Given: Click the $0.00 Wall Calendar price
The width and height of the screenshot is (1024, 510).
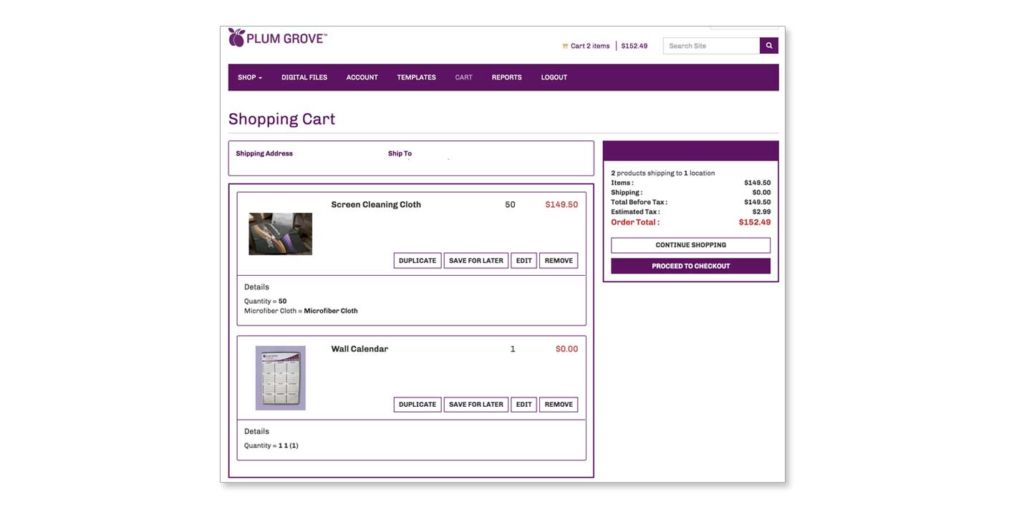Looking at the screenshot, I should point(567,349).
